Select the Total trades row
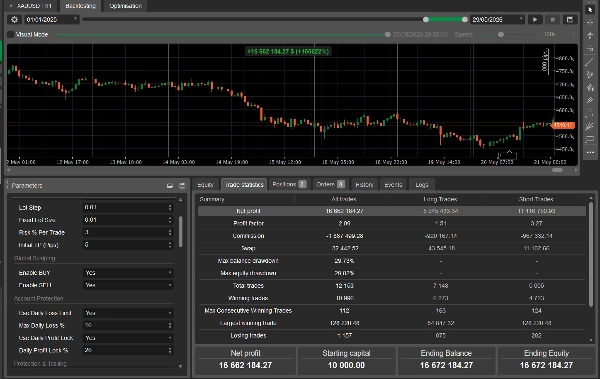The width and height of the screenshot is (600, 379). tap(392, 286)
